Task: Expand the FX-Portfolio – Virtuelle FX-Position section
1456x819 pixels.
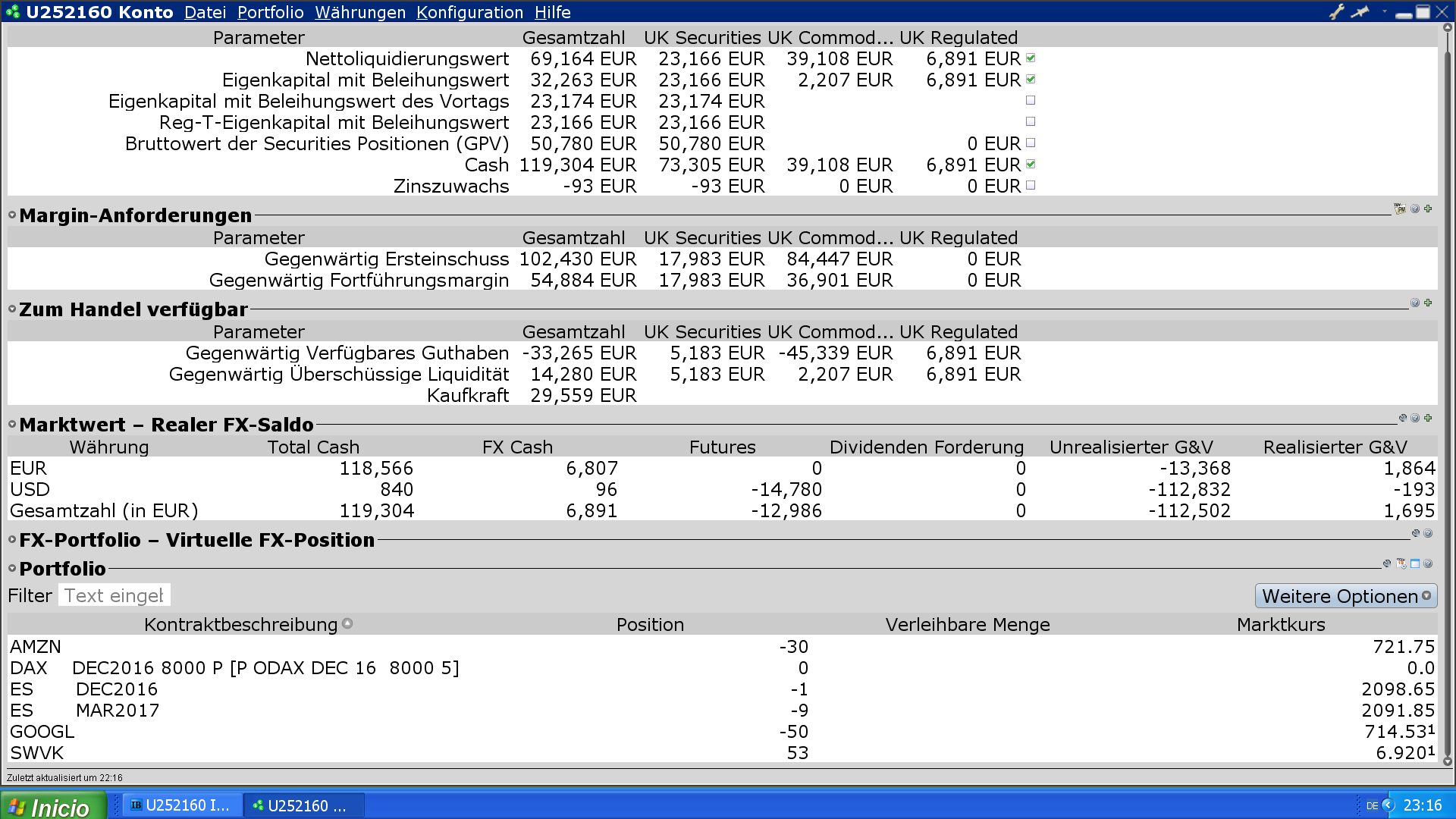Action: (12, 540)
